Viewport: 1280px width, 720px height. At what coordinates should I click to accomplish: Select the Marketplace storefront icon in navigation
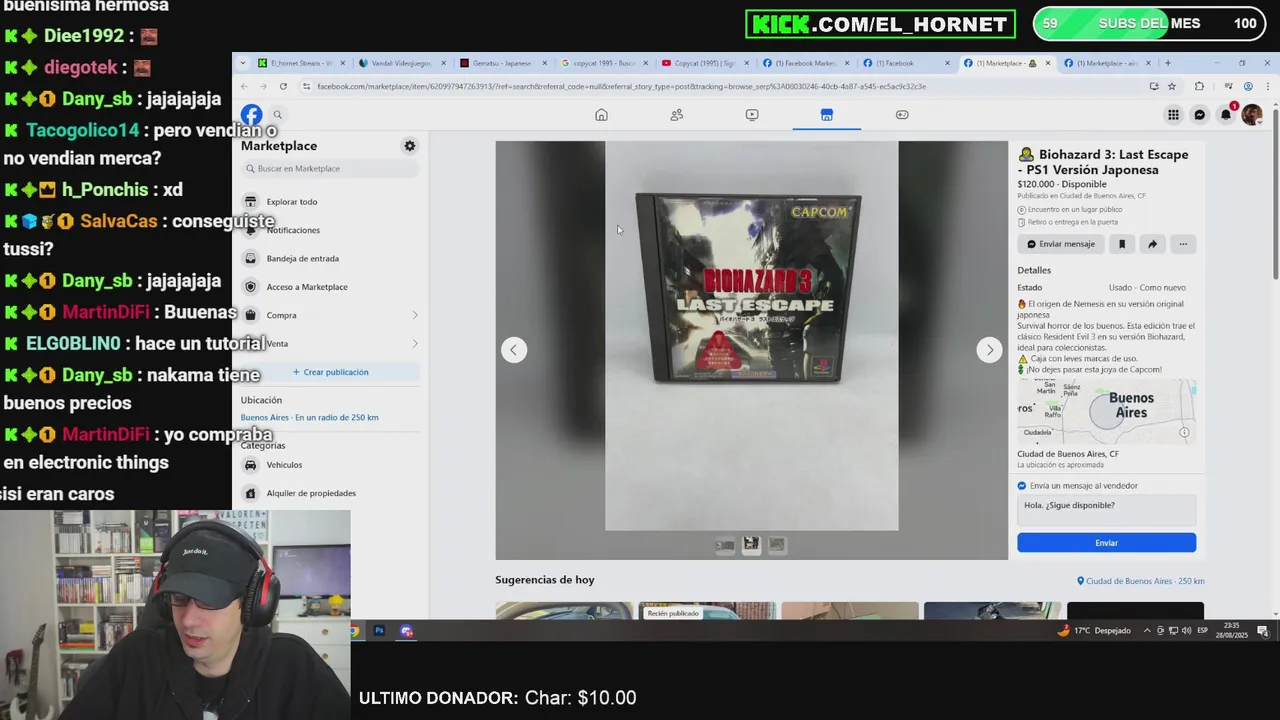tap(827, 115)
